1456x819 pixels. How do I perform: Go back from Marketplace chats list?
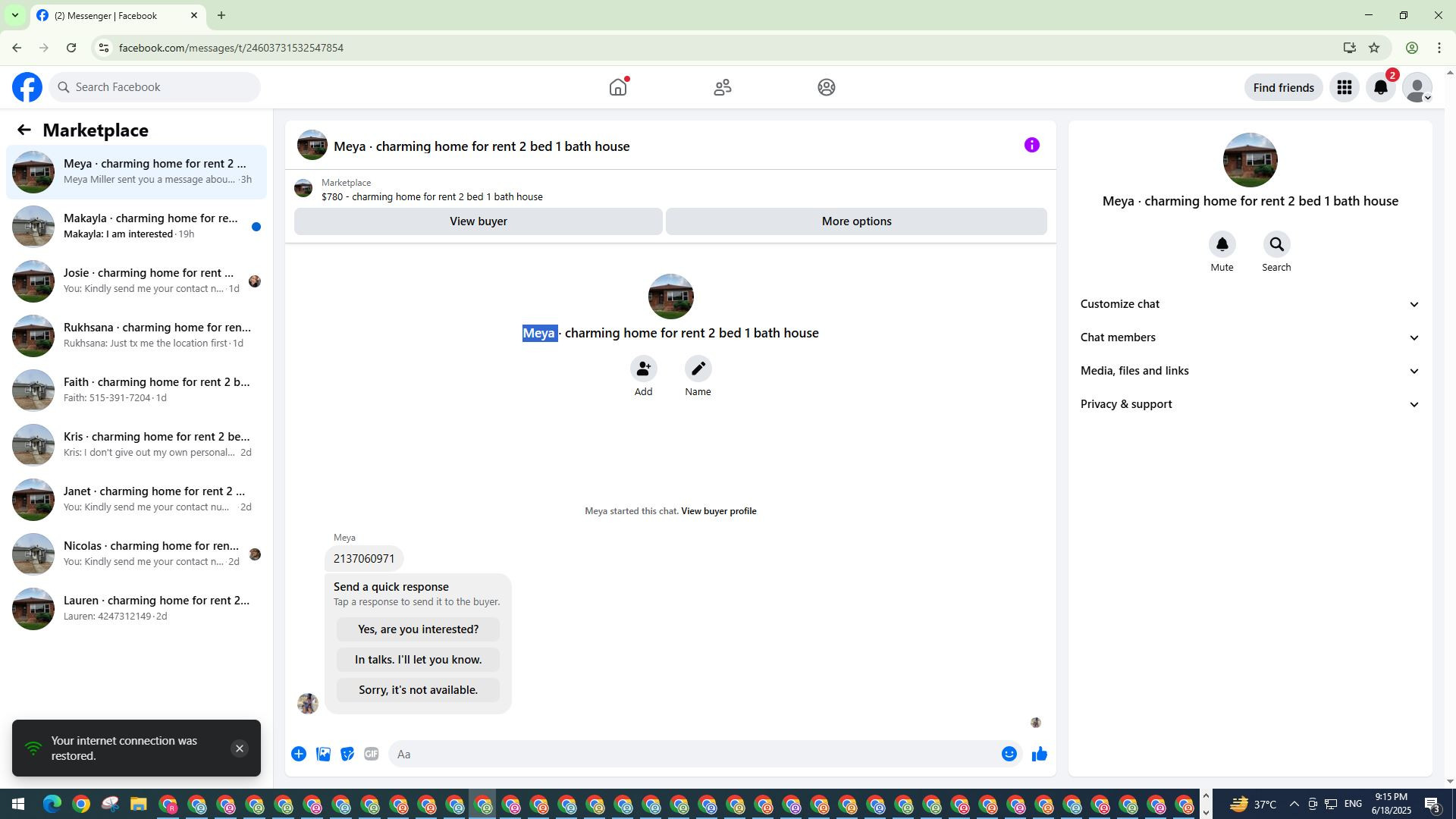(24, 130)
